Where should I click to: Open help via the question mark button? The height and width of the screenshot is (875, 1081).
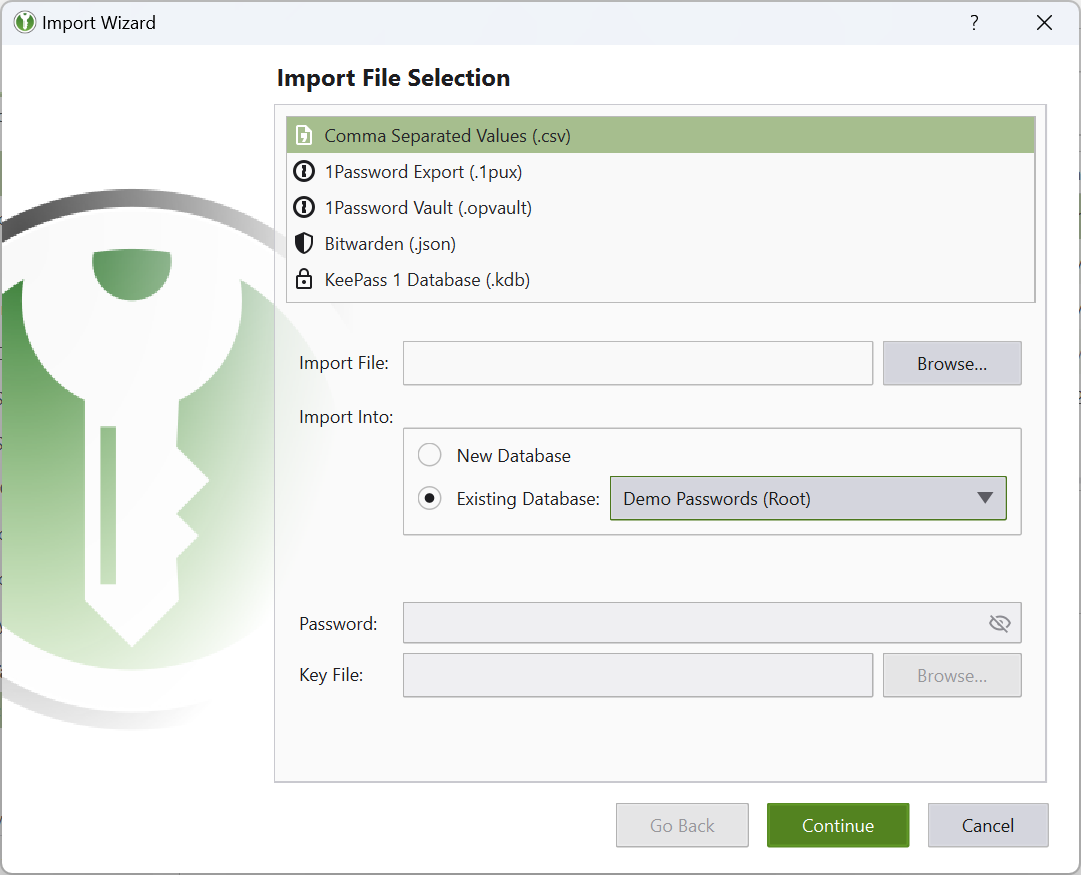pyautogui.click(x=973, y=23)
